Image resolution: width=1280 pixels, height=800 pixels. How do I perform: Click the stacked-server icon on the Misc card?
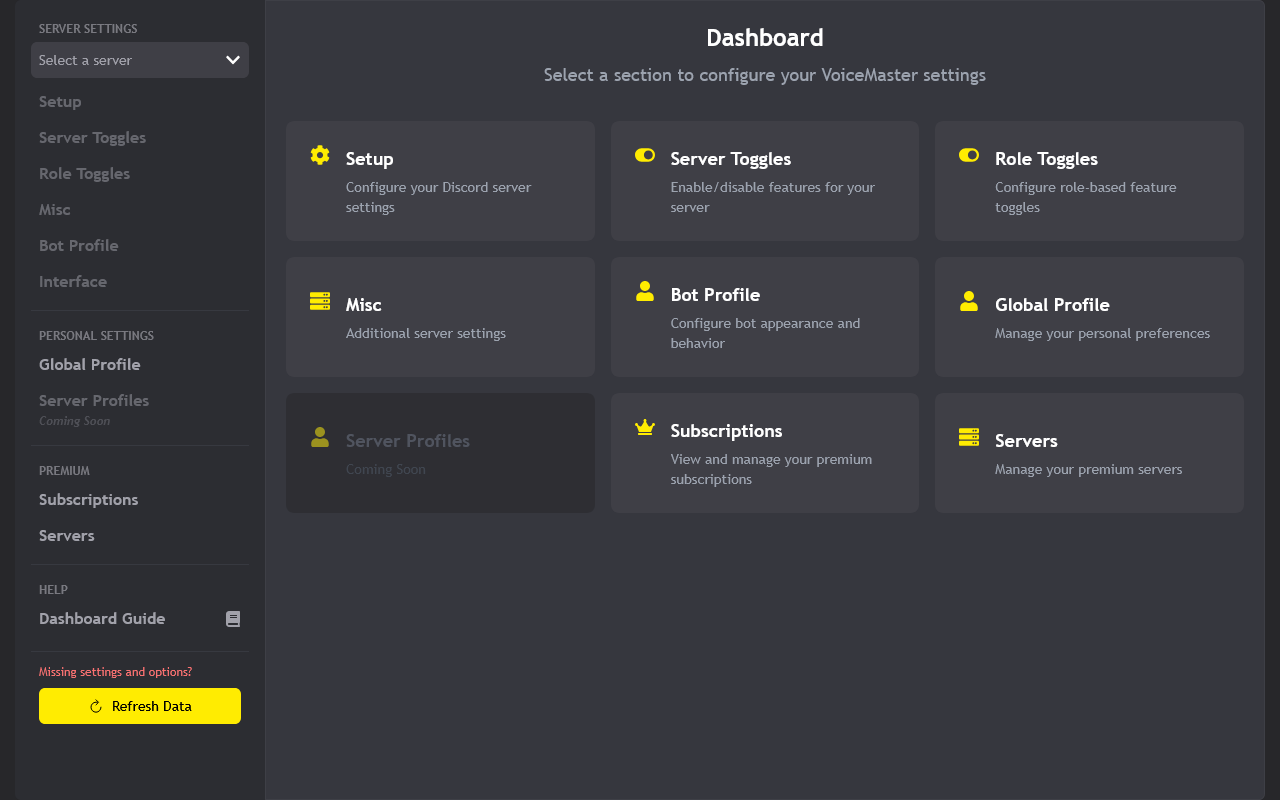coord(319,300)
